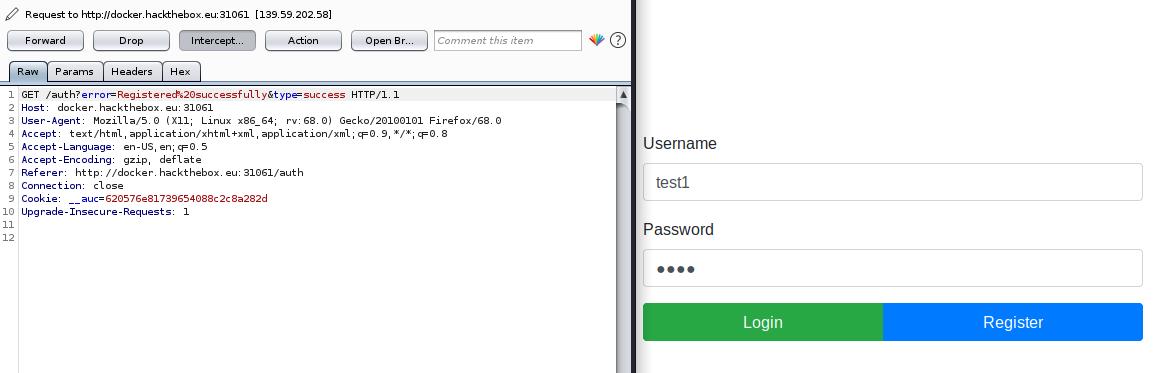Focus the Comment this item field
The image size is (1160, 373).
coord(508,41)
